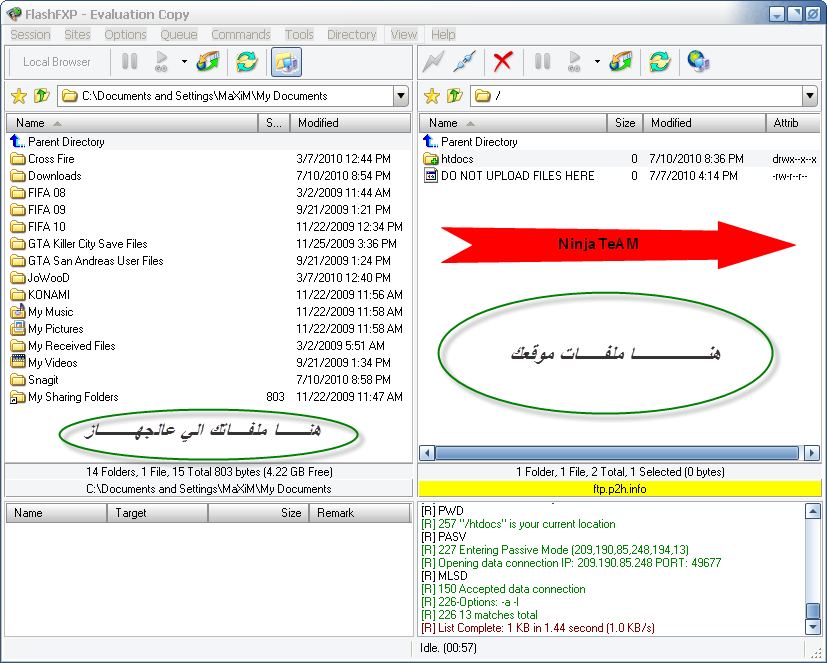Click the right pane favorites star icon
Viewport: 827px width, 663px height.
pyautogui.click(x=432, y=96)
